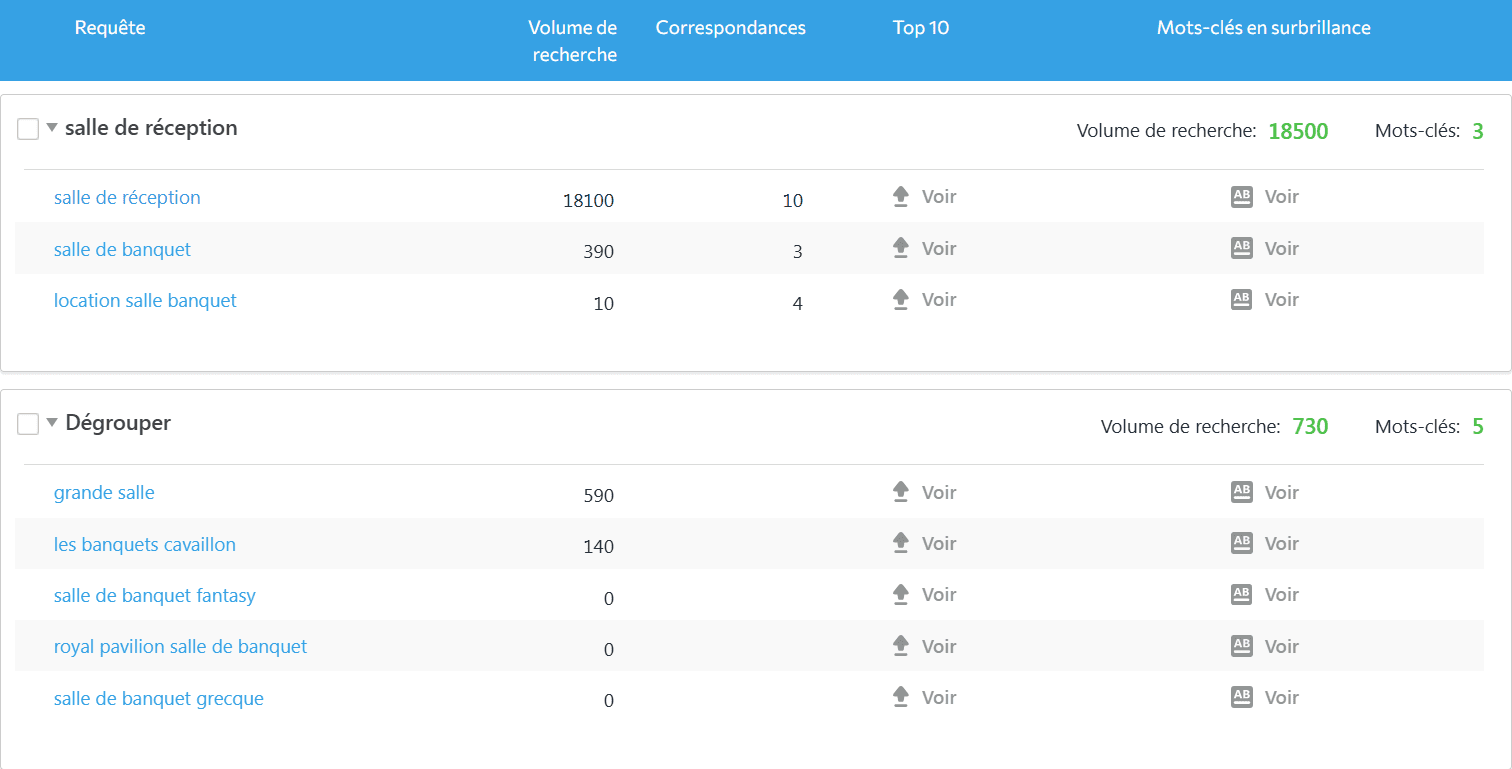The height and width of the screenshot is (769, 1512).
Task: Check the salle de réception group checkbox
Action: (28, 129)
